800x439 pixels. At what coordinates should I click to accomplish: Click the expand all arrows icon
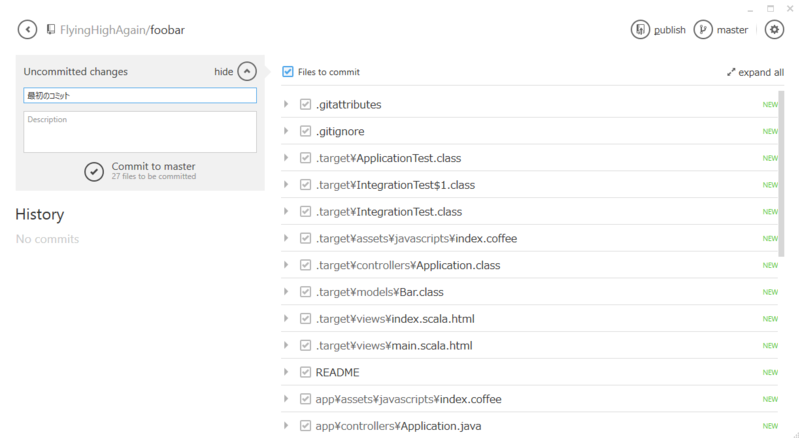pos(731,72)
